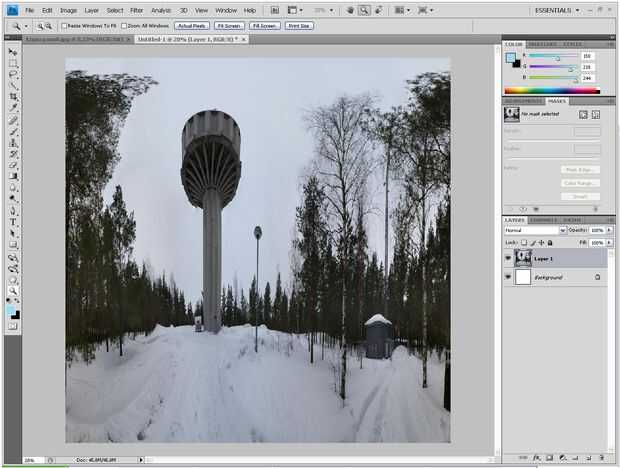Select the Eyedropper tool
Viewport: 620px width, 468px height.
point(13,108)
